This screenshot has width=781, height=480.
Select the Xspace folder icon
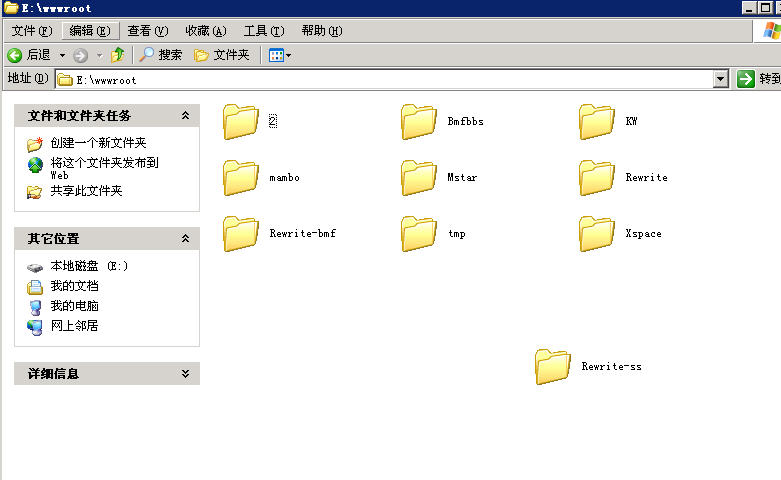point(597,234)
